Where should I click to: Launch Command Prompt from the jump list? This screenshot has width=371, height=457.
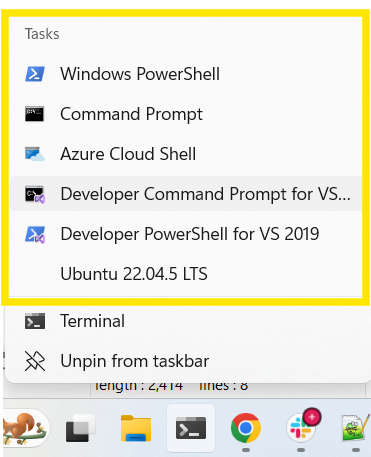point(186,114)
